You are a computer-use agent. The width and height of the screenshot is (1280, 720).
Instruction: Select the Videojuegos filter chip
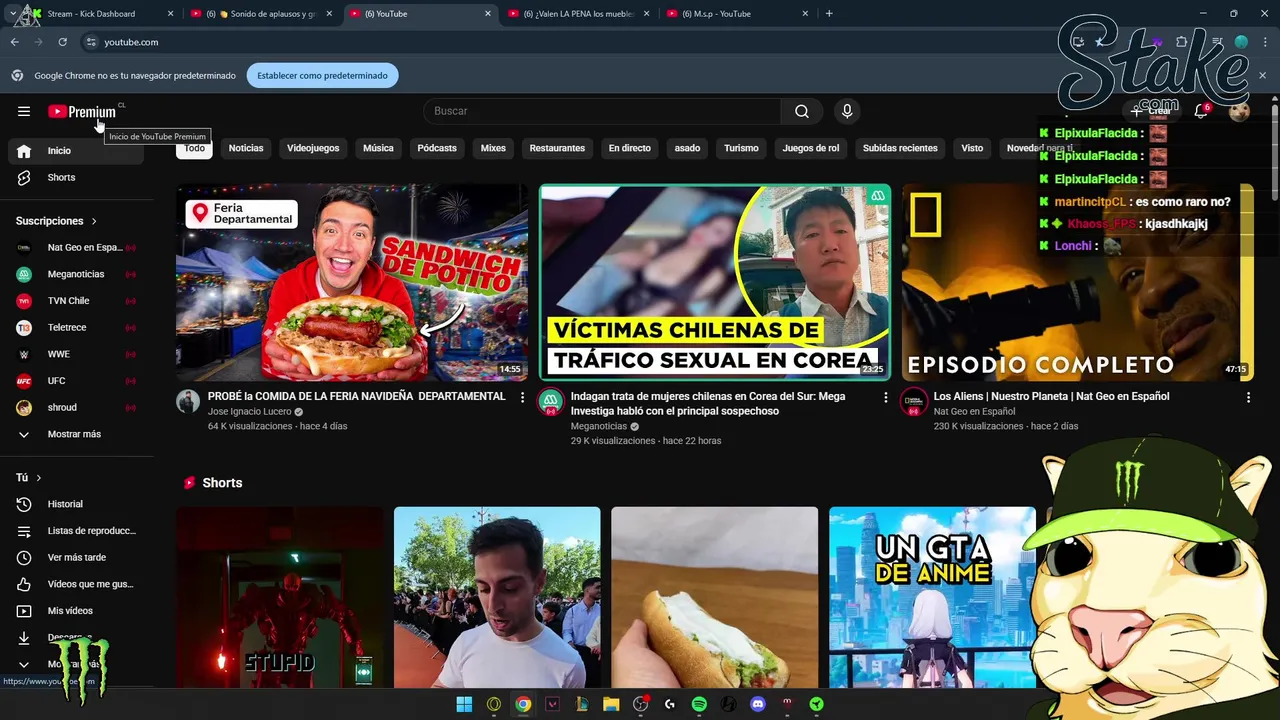pos(313,148)
